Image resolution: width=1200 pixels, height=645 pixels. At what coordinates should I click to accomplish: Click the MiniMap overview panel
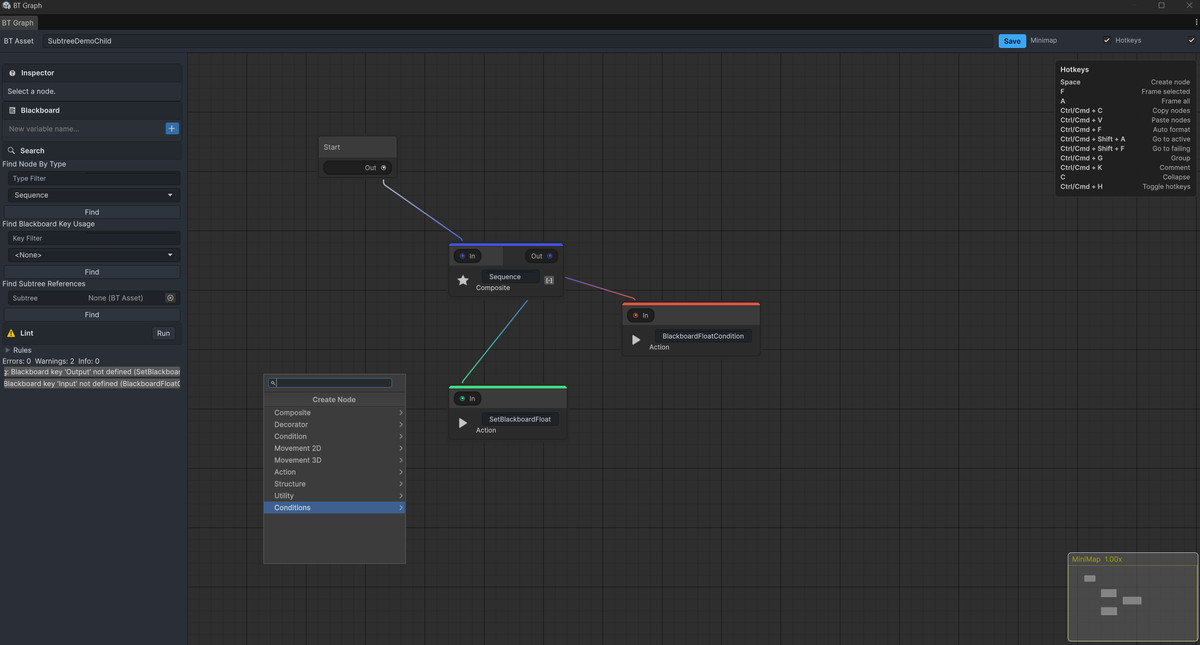[1132, 597]
